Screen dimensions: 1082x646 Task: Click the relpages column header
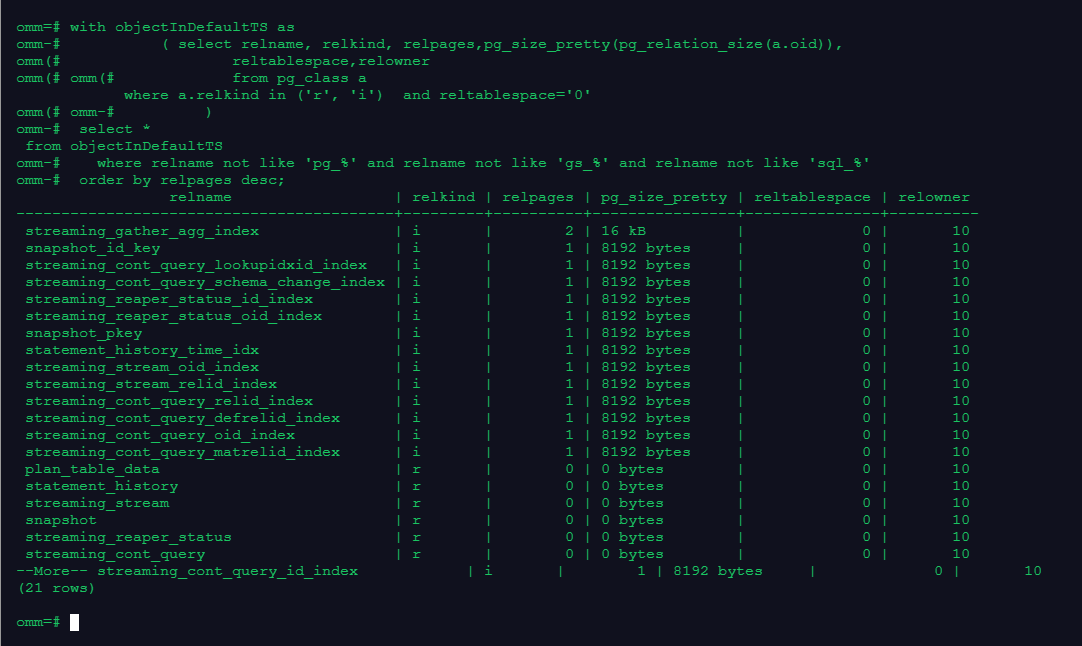(x=538, y=197)
